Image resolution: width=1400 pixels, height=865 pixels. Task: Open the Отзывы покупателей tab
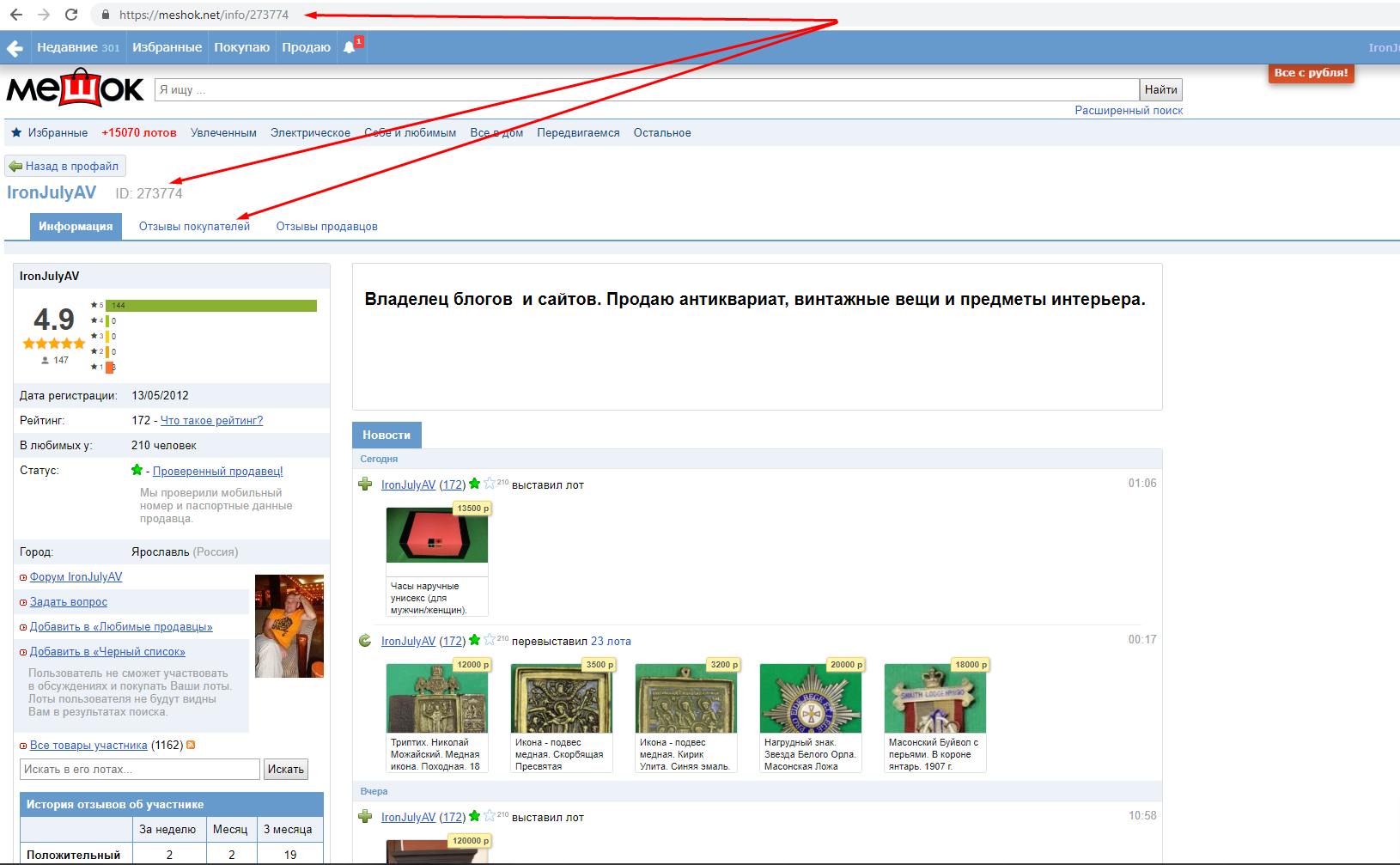click(x=194, y=227)
